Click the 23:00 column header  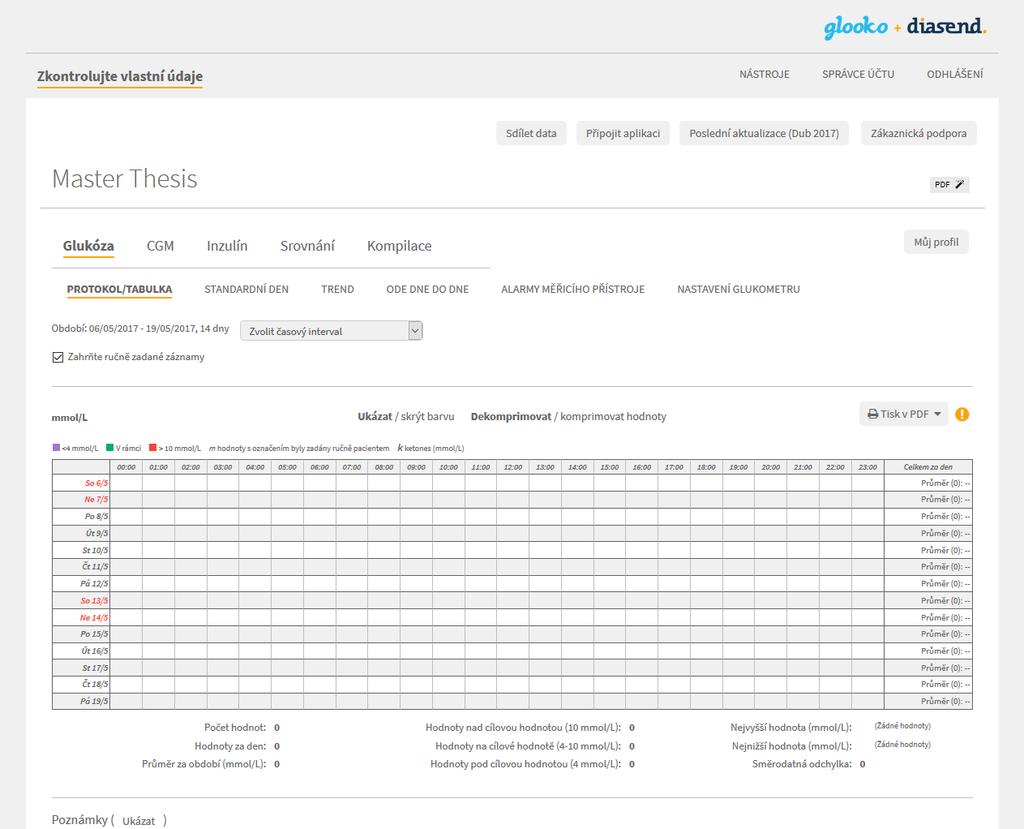coord(867,467)
